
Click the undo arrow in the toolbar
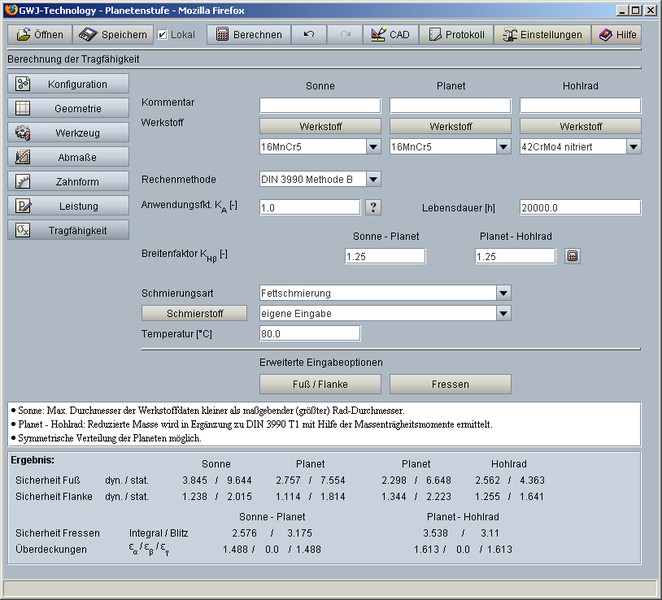click(x=309, y=34)
